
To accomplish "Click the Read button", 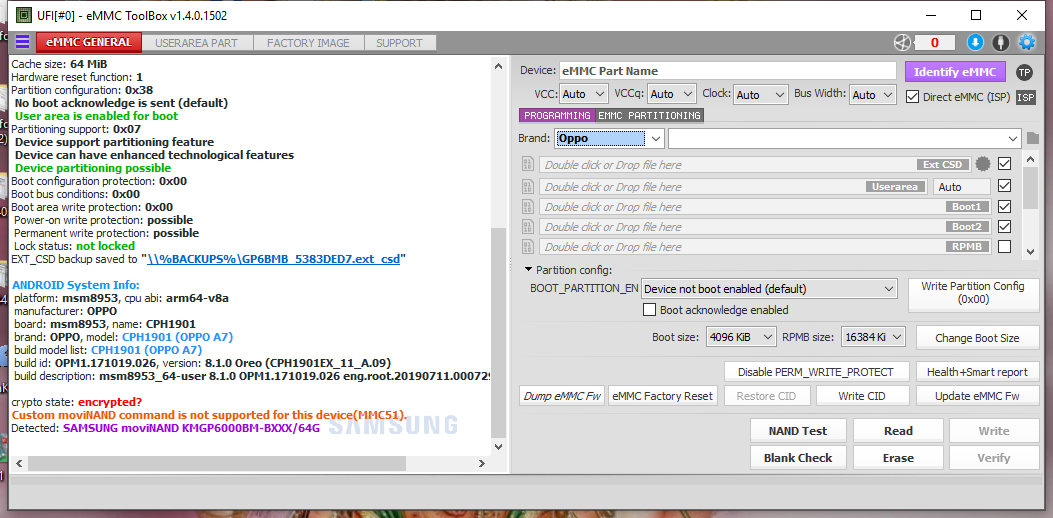I will click(x=898, y=431).
